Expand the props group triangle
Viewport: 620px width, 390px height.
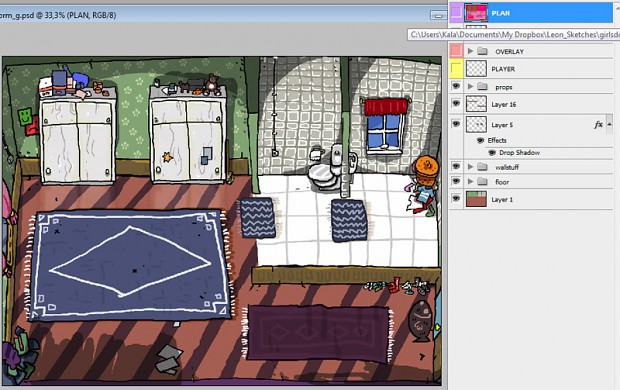point(470,86)
